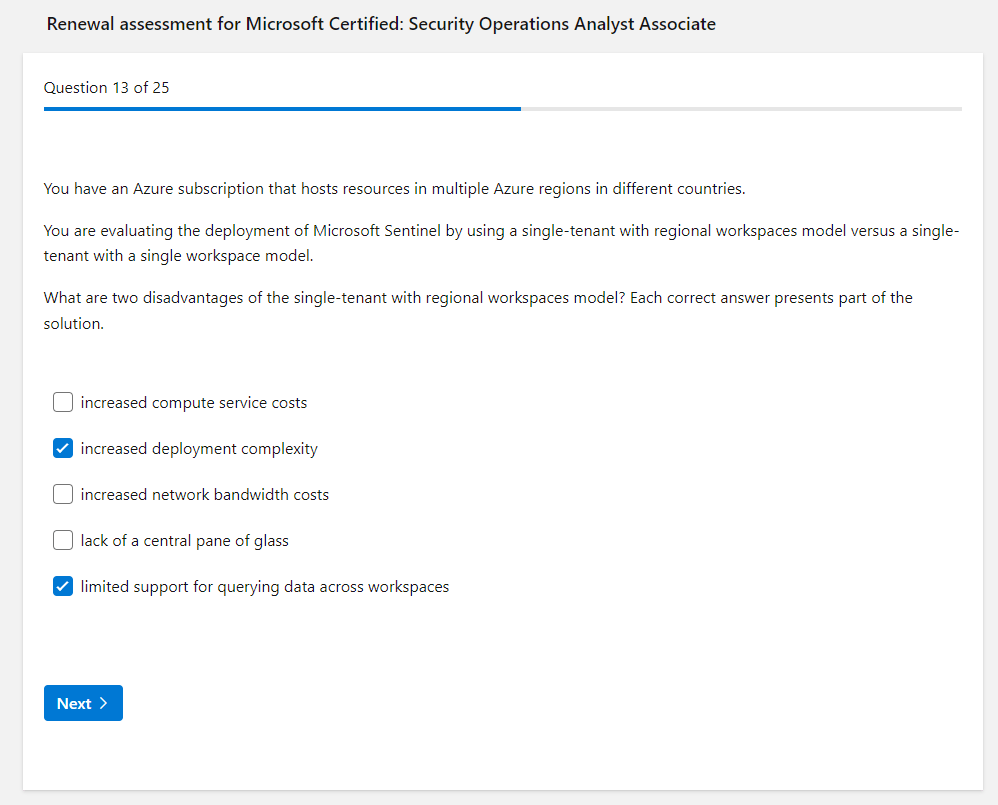Select the lack of central pane checkbox
The image size is (998, 805).
click(63, 541)
